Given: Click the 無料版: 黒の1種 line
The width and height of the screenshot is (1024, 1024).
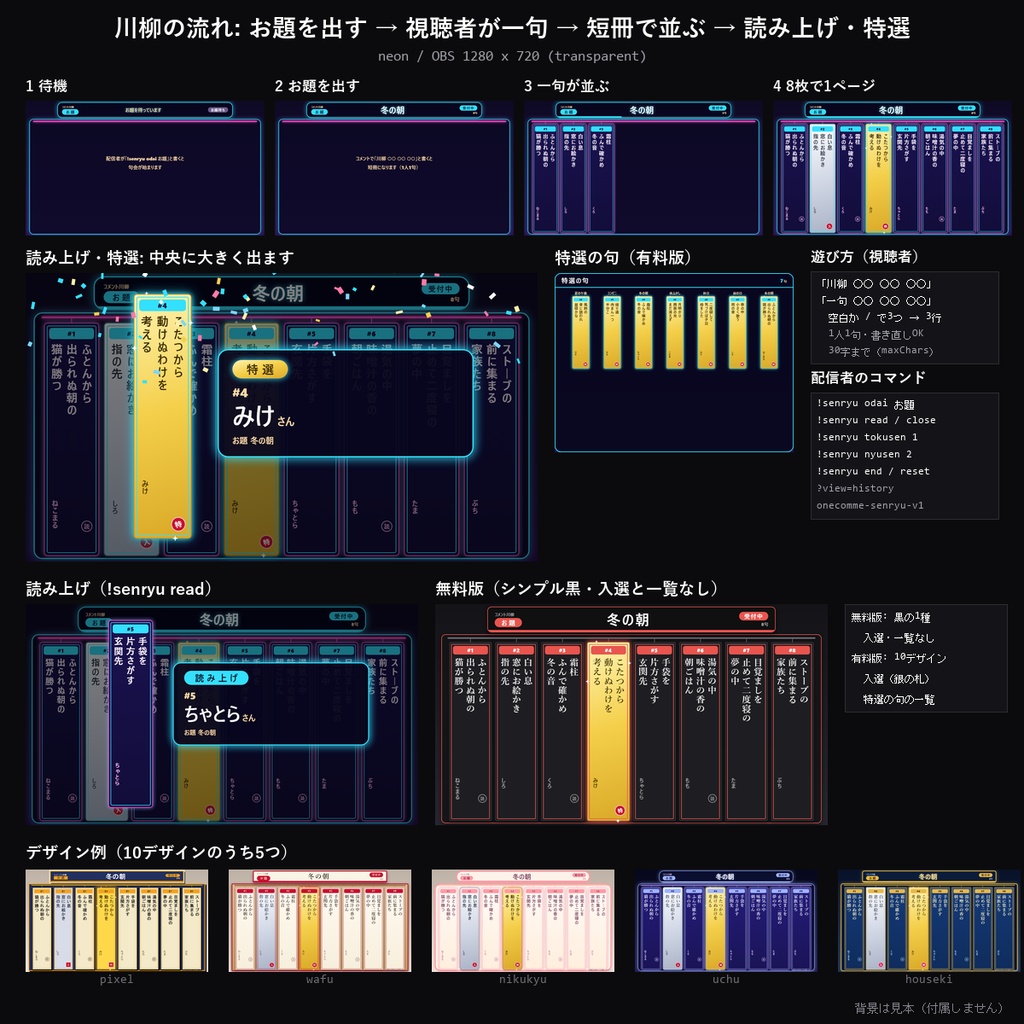Looking at the screenshot, I should [890, 617].
